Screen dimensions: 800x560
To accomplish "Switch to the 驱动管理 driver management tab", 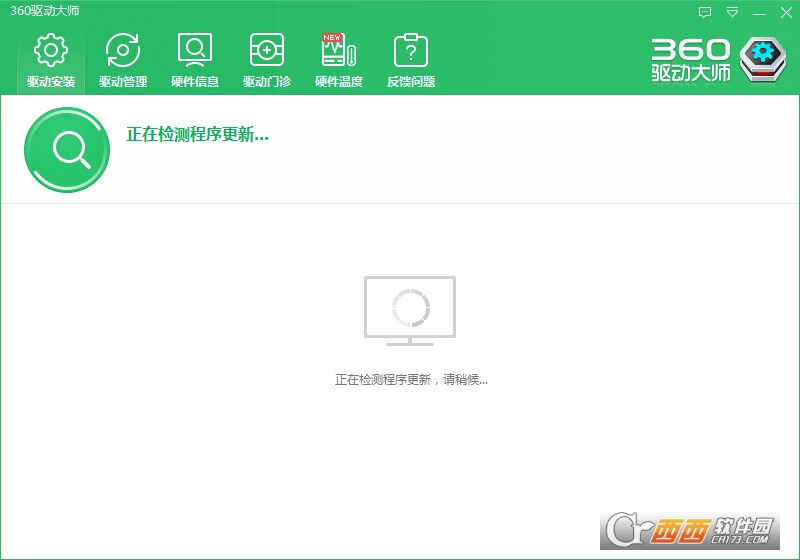I will point(123,60).
